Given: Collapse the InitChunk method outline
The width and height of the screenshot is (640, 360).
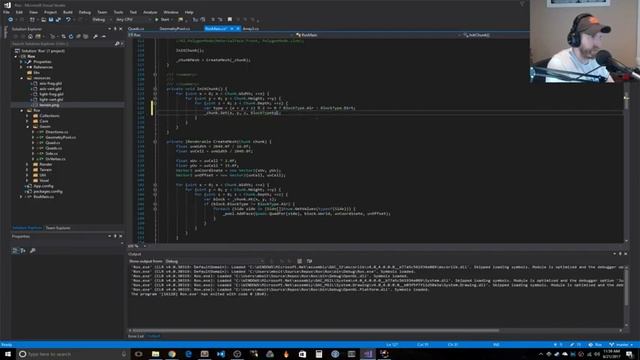Looking at the screenshot, I should click(x=155, y=89).
